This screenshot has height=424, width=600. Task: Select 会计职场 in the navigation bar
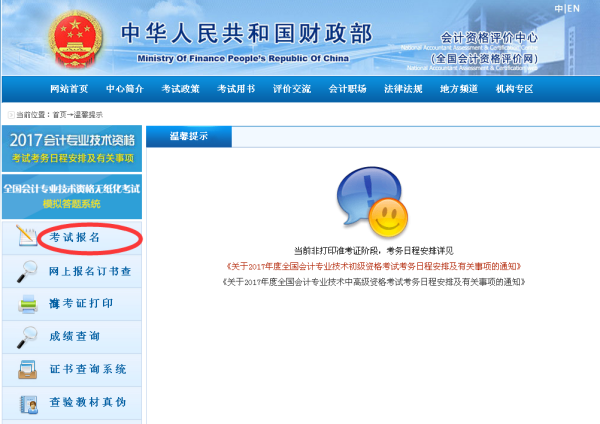click(347, 89)
